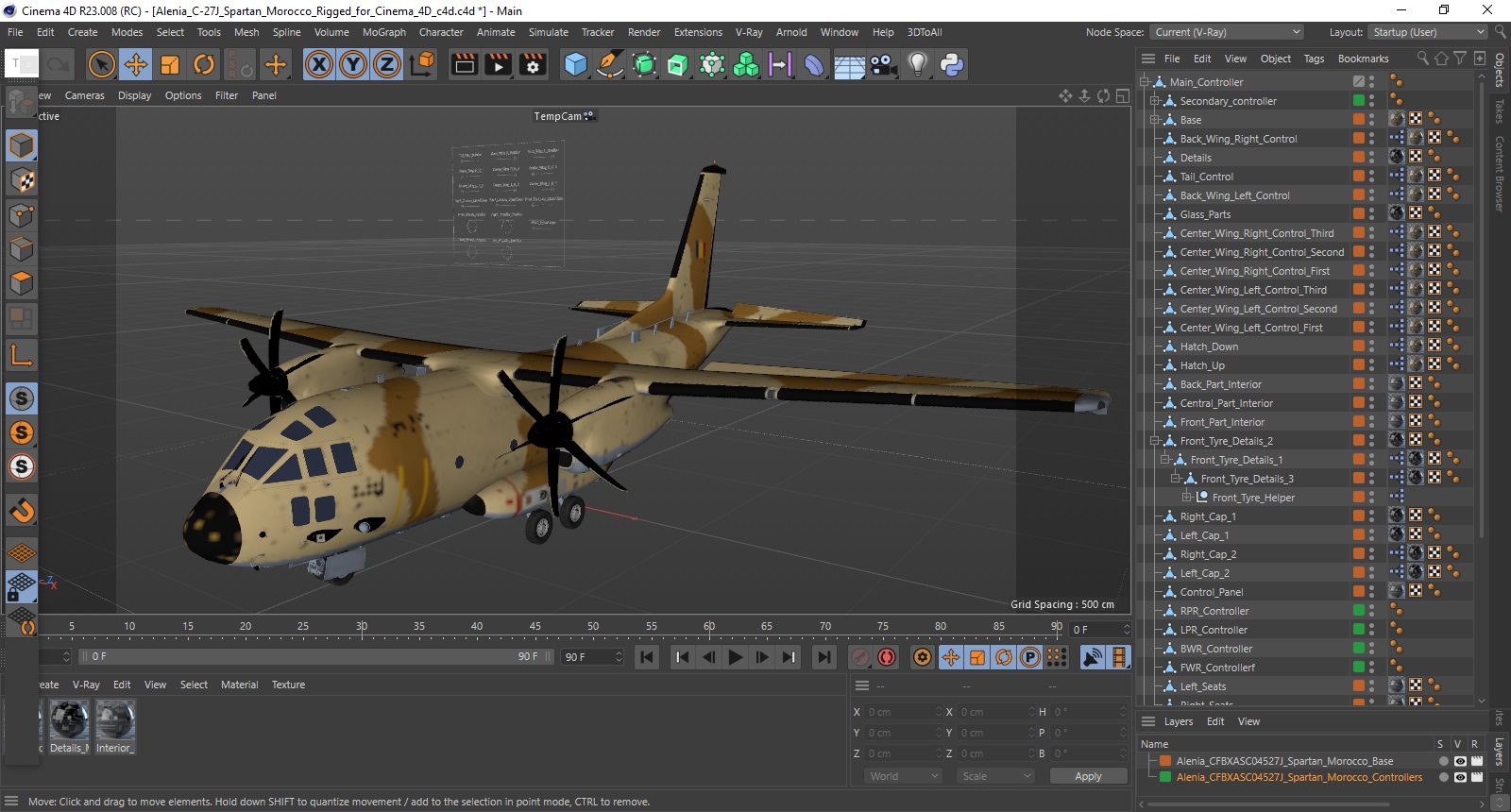
Task: Add Floor/environment grid icon
Action: pyautogui.click(x=849, y=64)
